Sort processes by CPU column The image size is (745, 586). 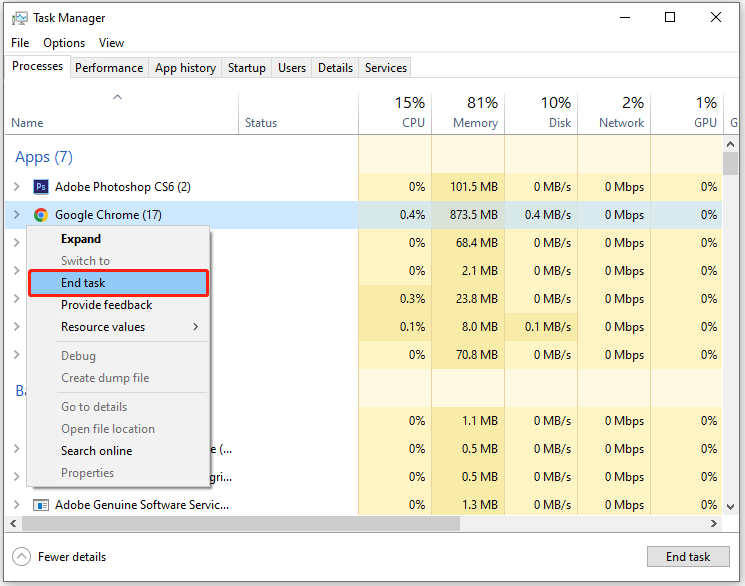[395, 114]
